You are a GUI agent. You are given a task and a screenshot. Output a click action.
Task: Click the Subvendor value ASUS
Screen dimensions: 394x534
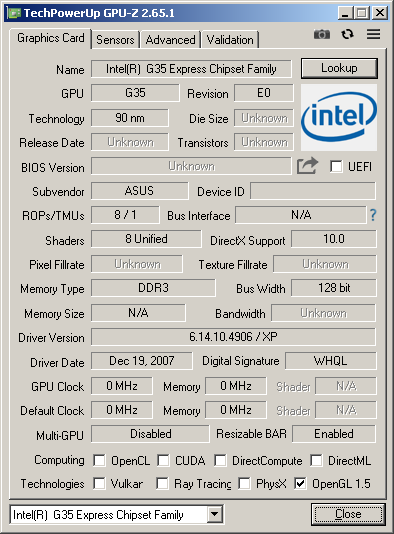tap(140, 191)
